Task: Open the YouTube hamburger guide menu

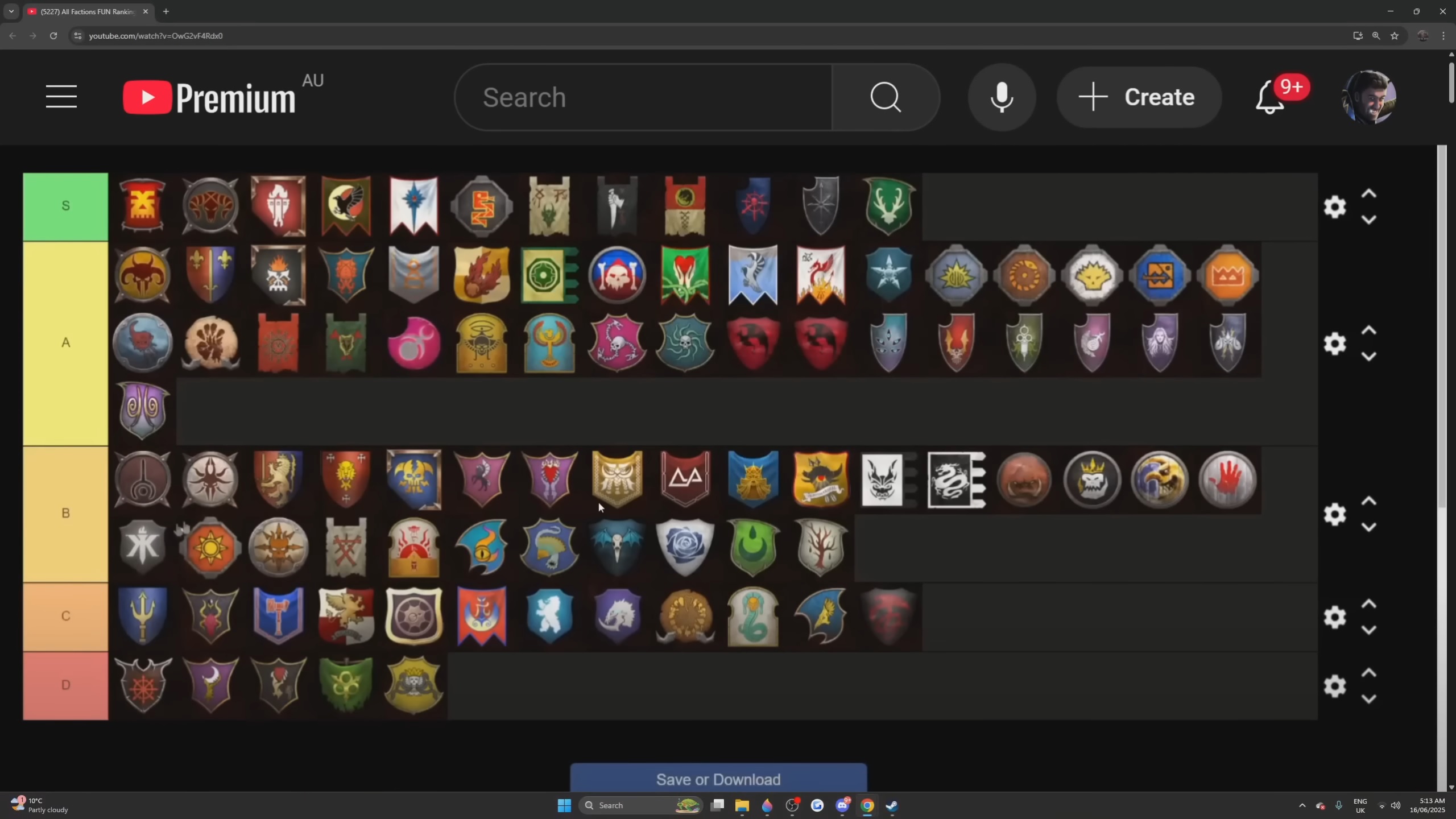Action: (61, 97)
